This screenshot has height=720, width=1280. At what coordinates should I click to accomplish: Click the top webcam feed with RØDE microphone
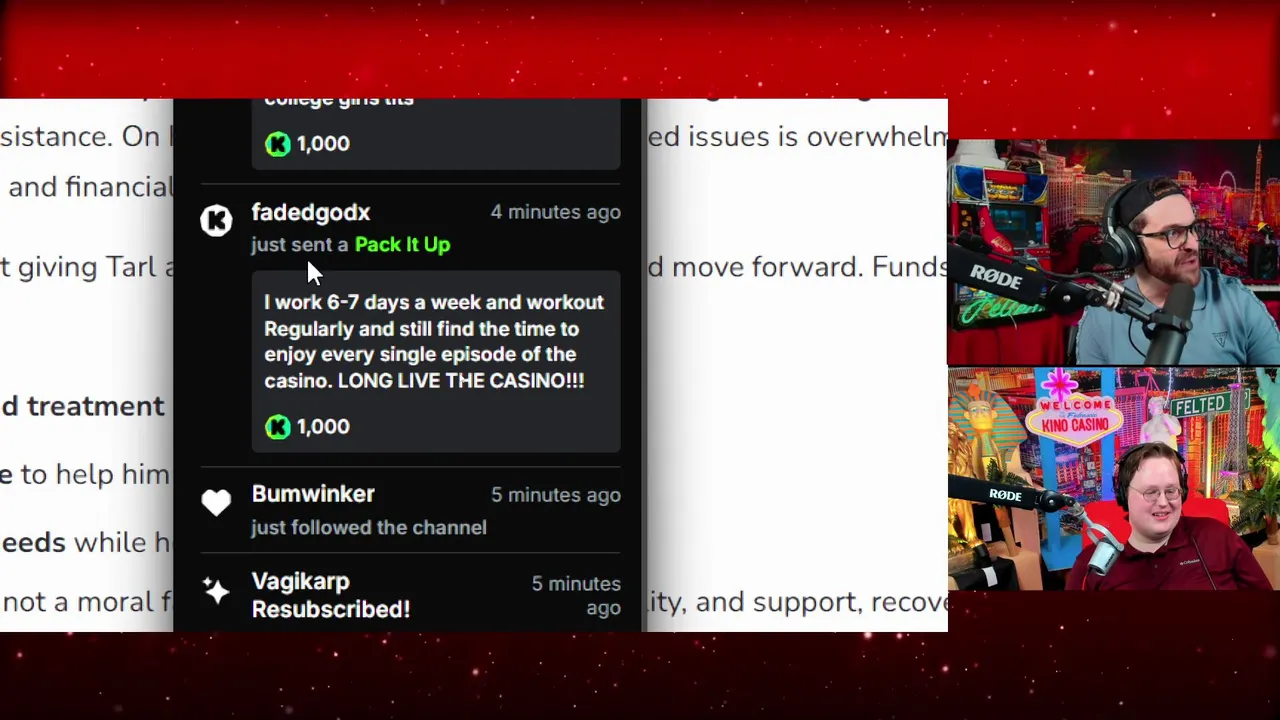coord(1114,252)
